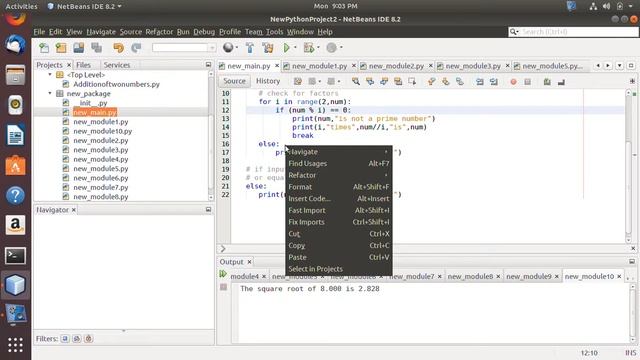The height and width of the screenshot is (360, 640).
Task: Click the Undo toolbar icon
Action: tap(118, 48)
